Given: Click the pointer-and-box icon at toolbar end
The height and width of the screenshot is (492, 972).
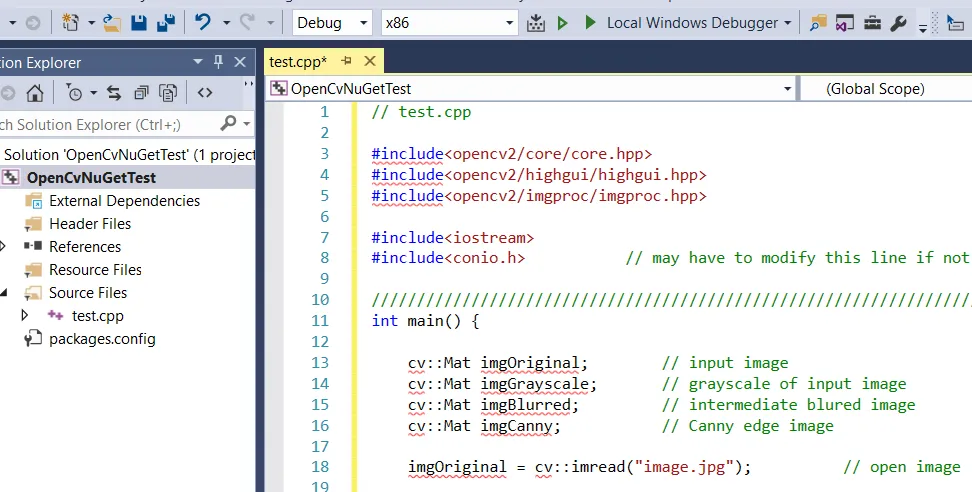Looking at the screenshot, I should pyautogui.click(x=955, y=24).
